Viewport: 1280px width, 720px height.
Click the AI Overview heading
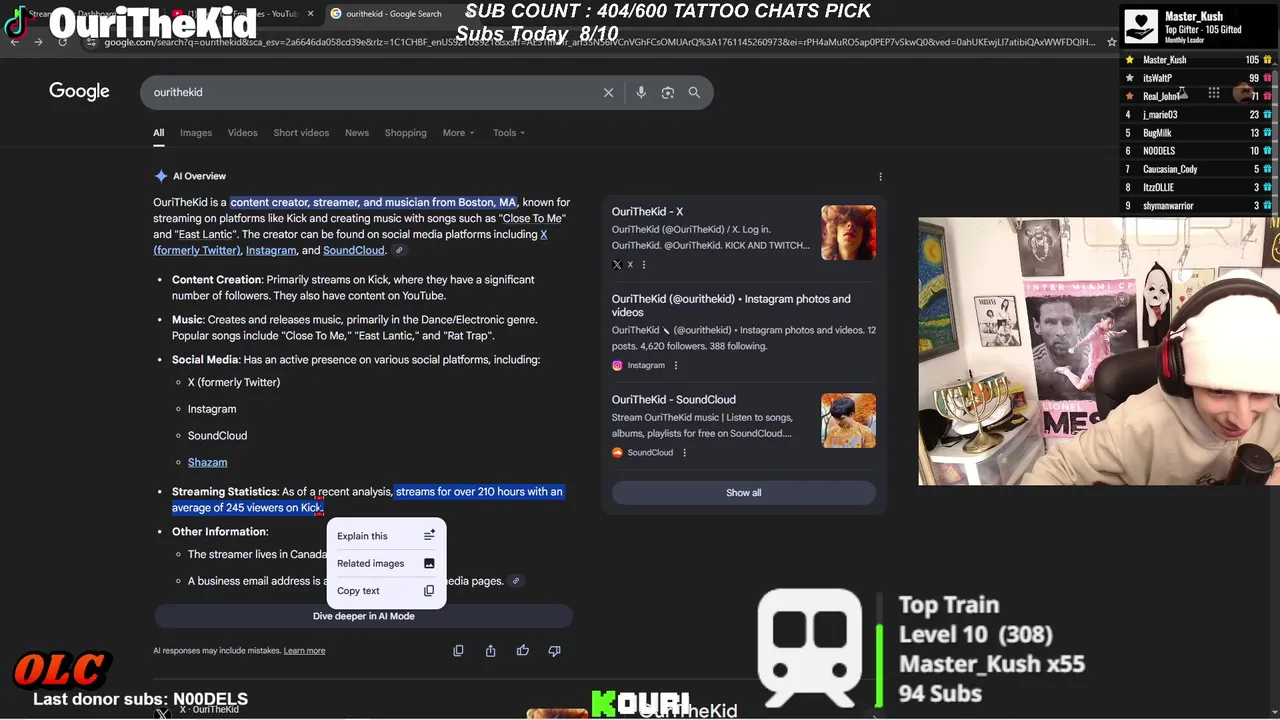(199, 176)
